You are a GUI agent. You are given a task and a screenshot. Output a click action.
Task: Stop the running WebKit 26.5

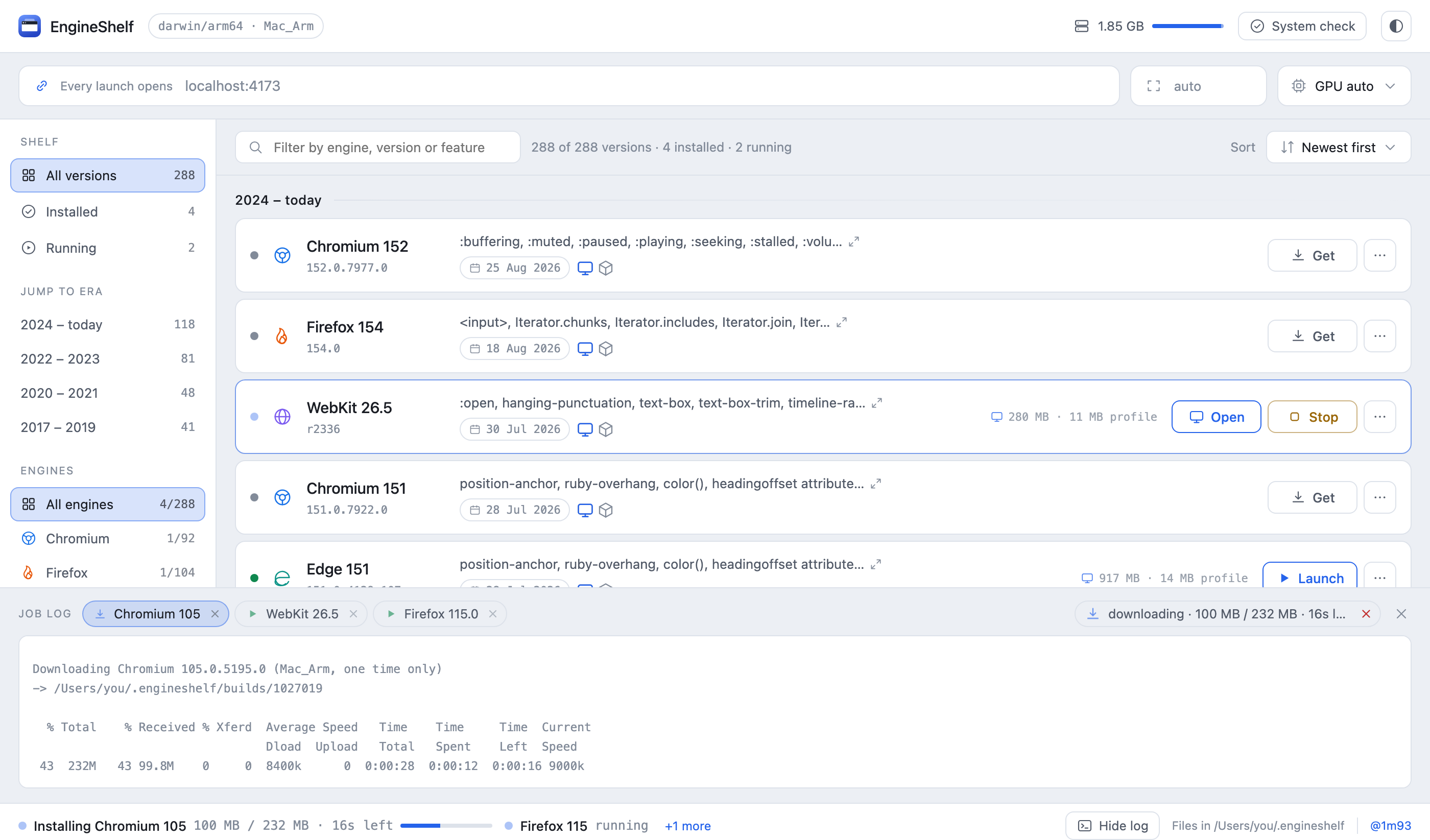pos(1312,417)
